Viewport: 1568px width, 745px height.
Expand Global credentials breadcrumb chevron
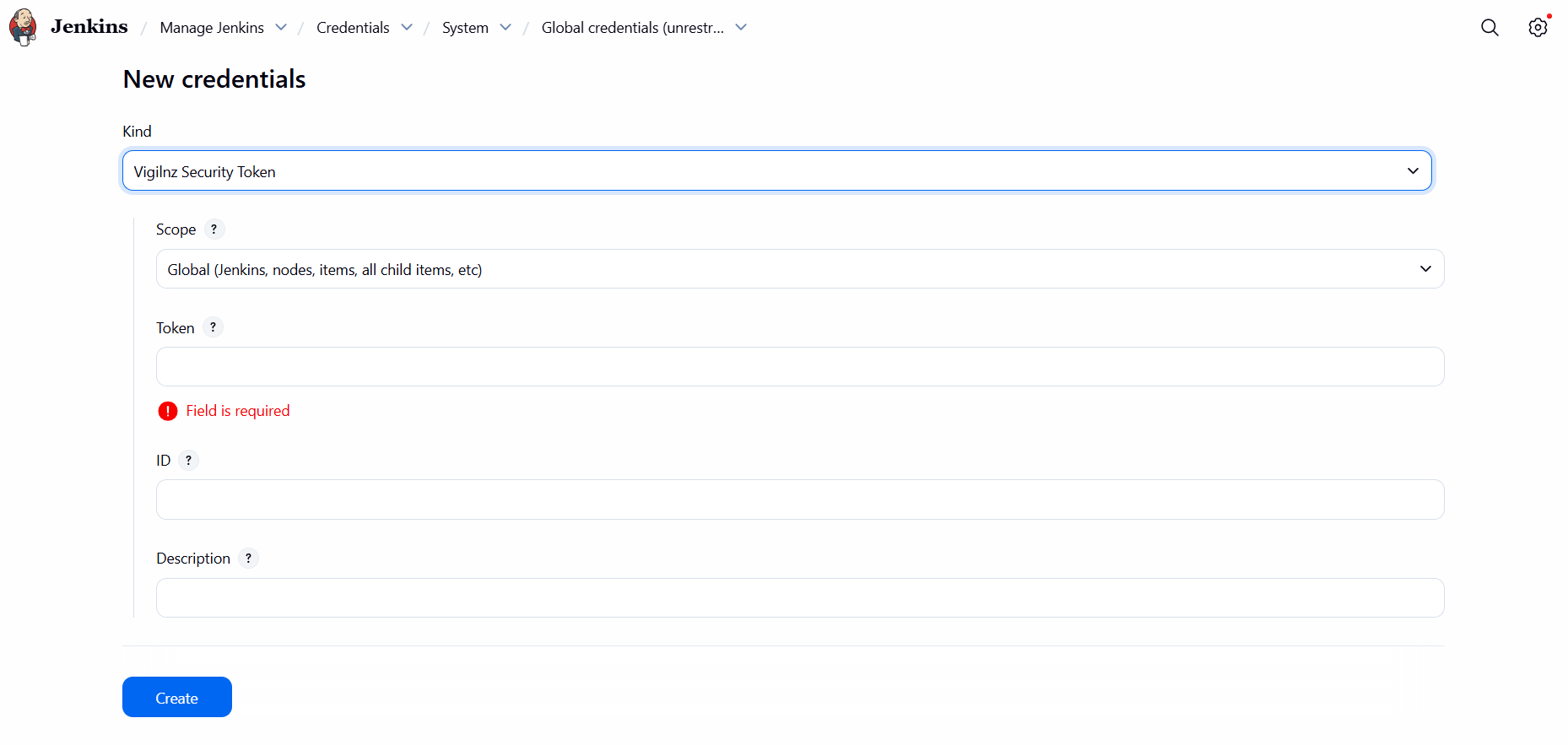[x=741, y=27]
